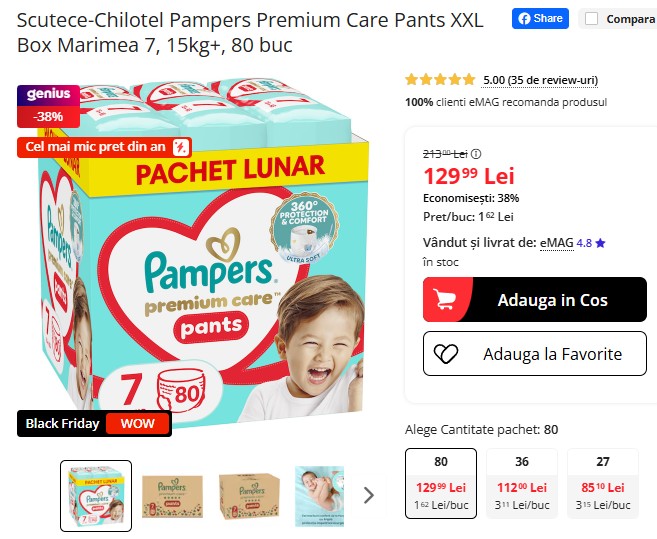Select the 36 pack quantity option
This screenshot has width=657, height=539.
(522, 483)
